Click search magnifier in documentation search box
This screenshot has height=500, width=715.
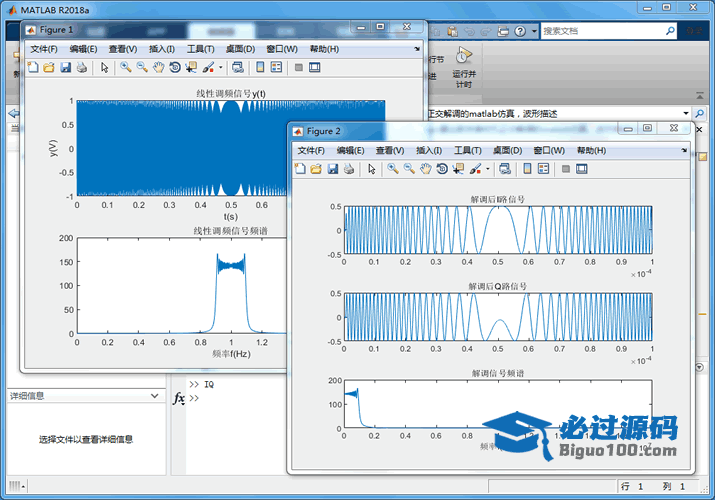click(670, 31)
